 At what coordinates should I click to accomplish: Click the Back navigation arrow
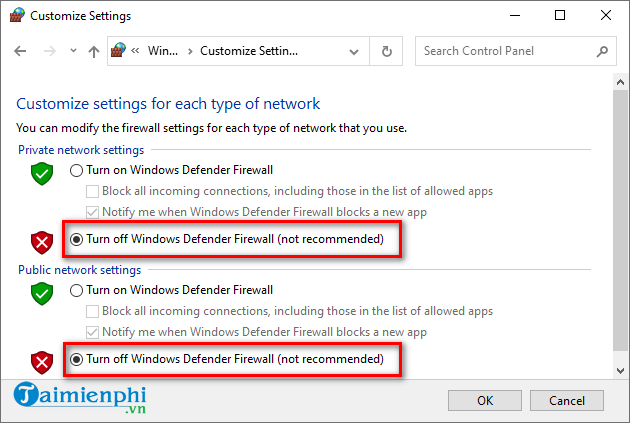(x=22, y=51)
